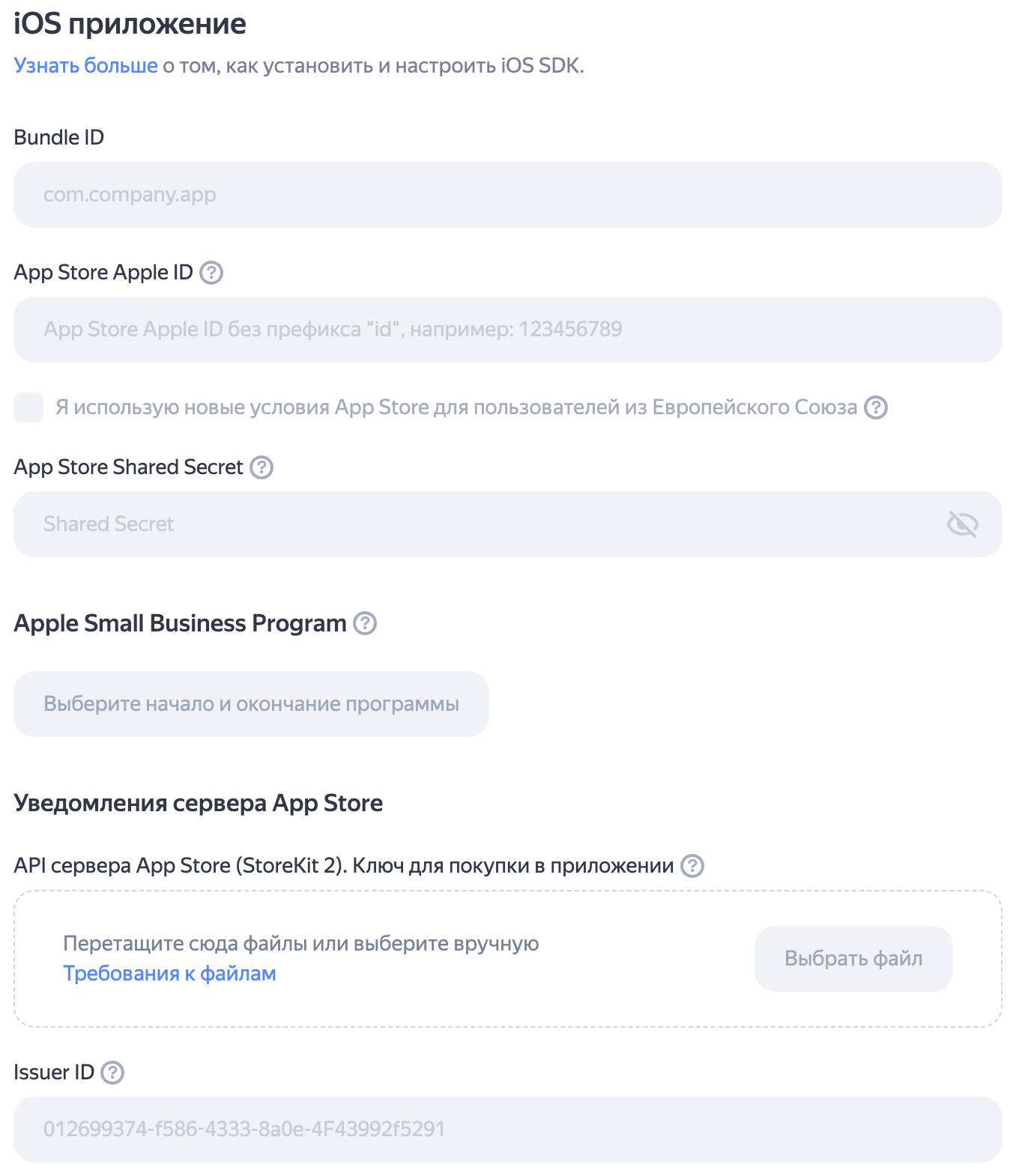Focus the Bundle ID input field
Screen dimensions: 1016x1176
pos(507,195)
